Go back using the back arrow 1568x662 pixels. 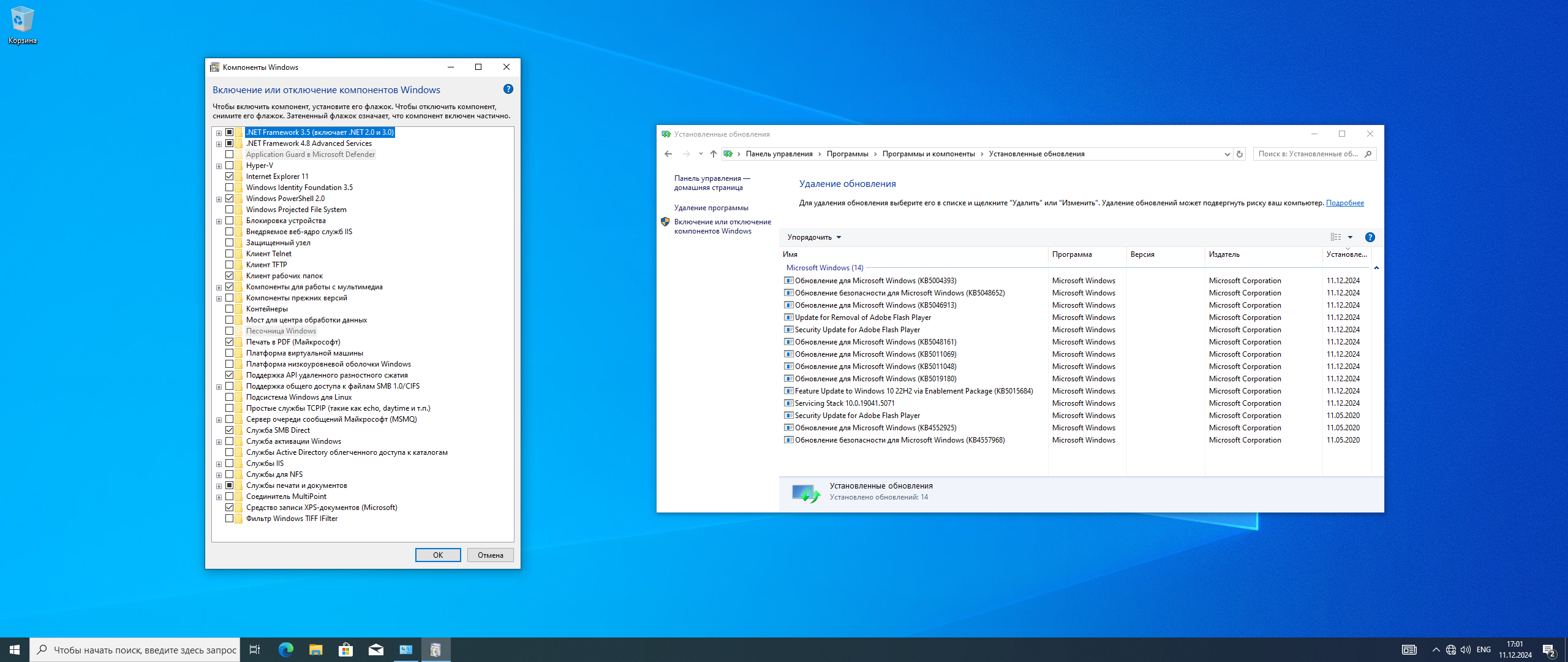(668, 154)
